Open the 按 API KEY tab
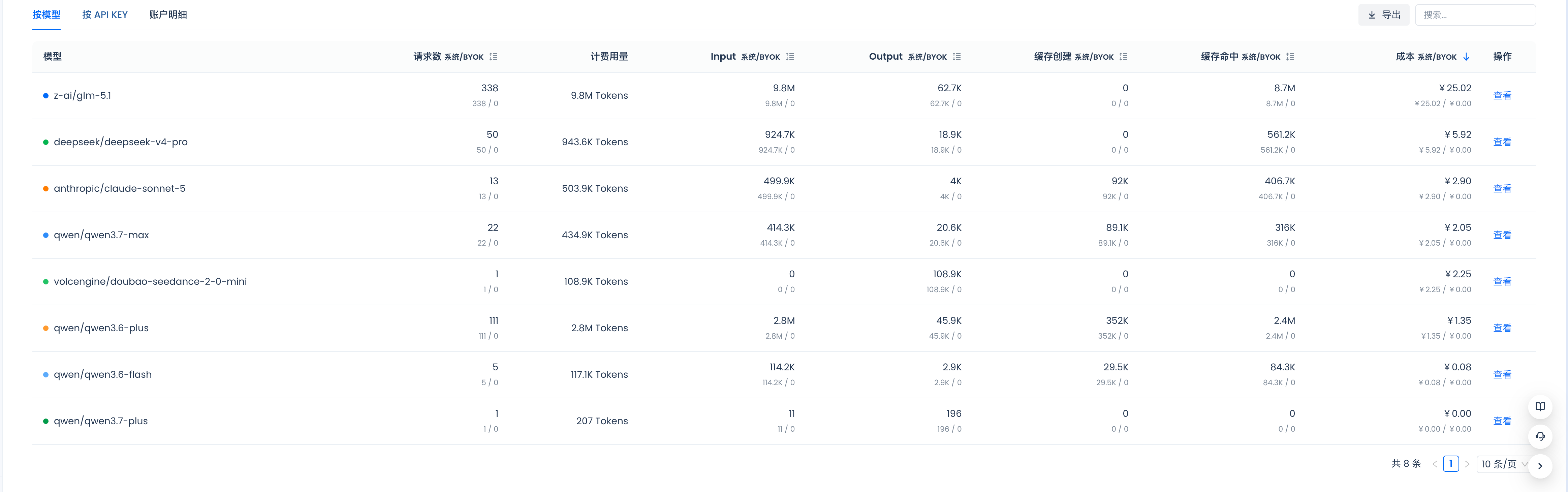 105,14
